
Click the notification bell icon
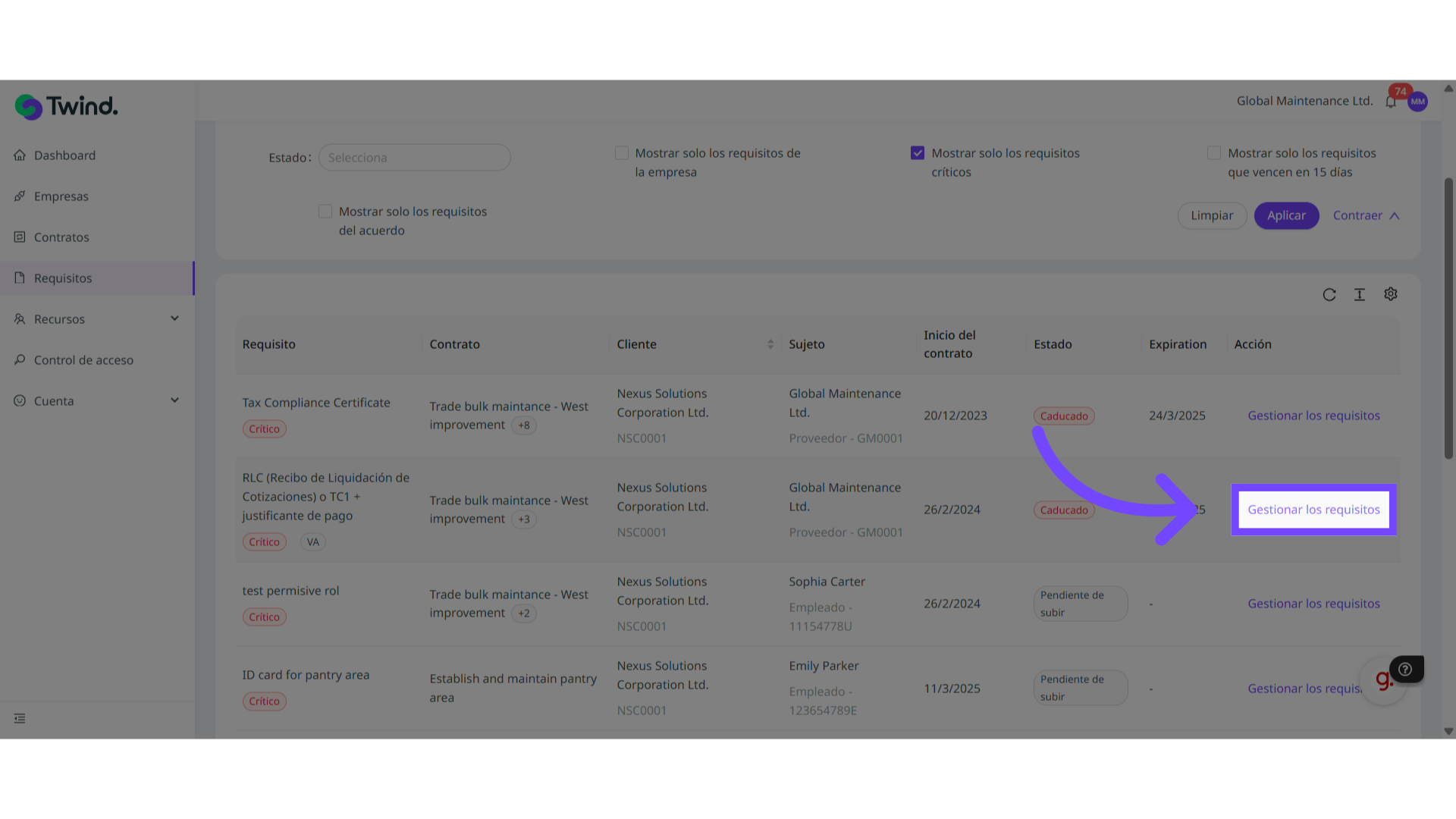pyautogui.click(x=1390, y=102)
